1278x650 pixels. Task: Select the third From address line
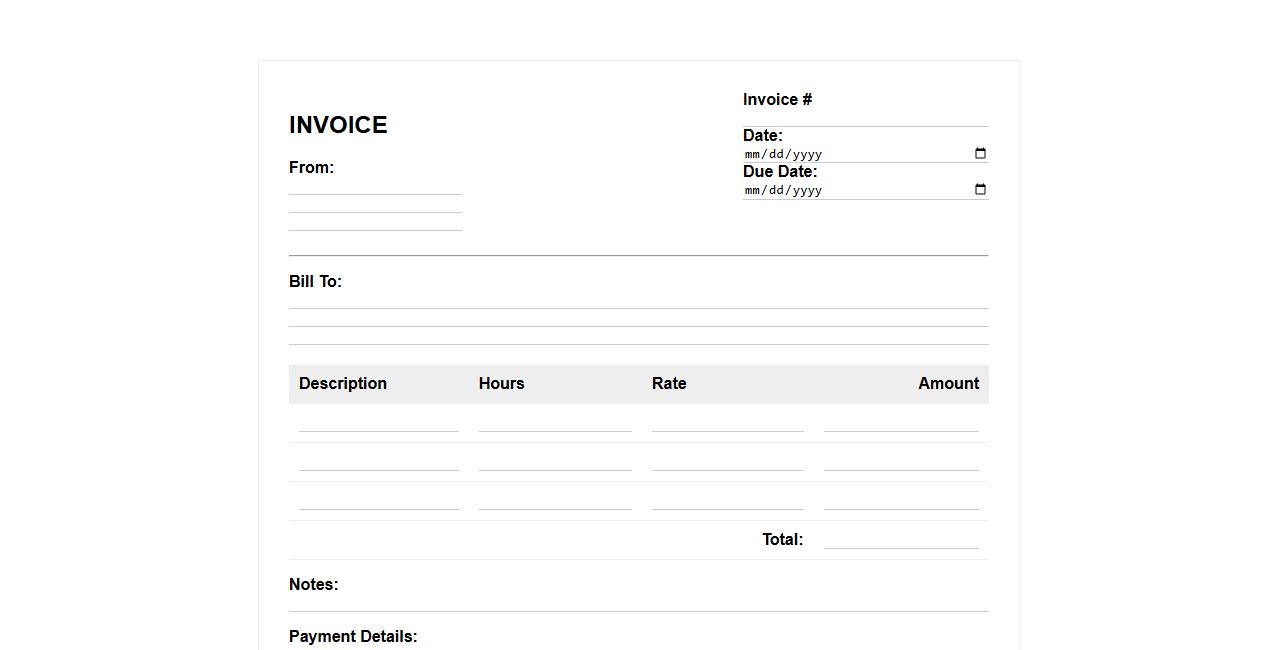[x=375, y=222]
